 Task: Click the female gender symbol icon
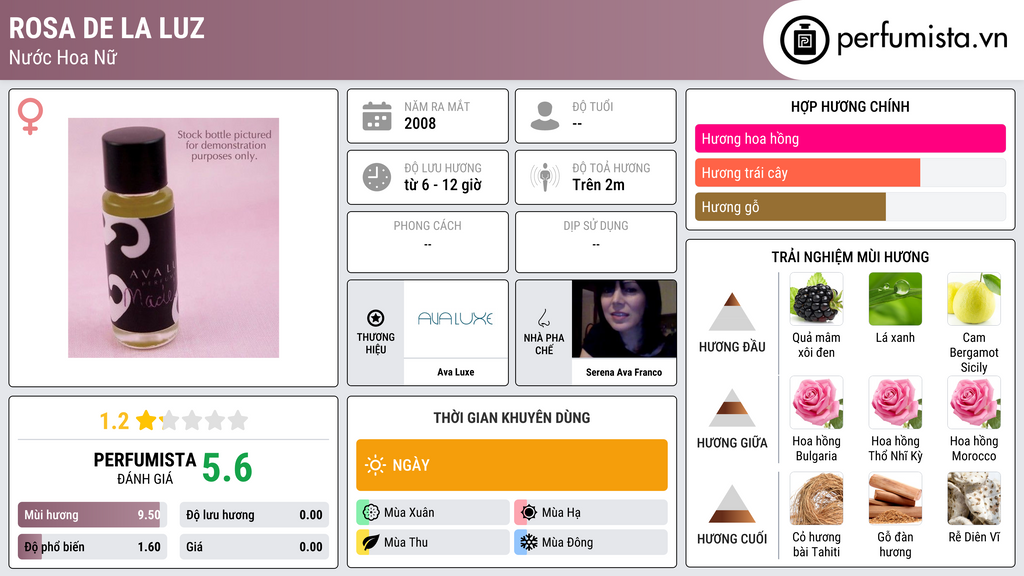pos(30,116)
